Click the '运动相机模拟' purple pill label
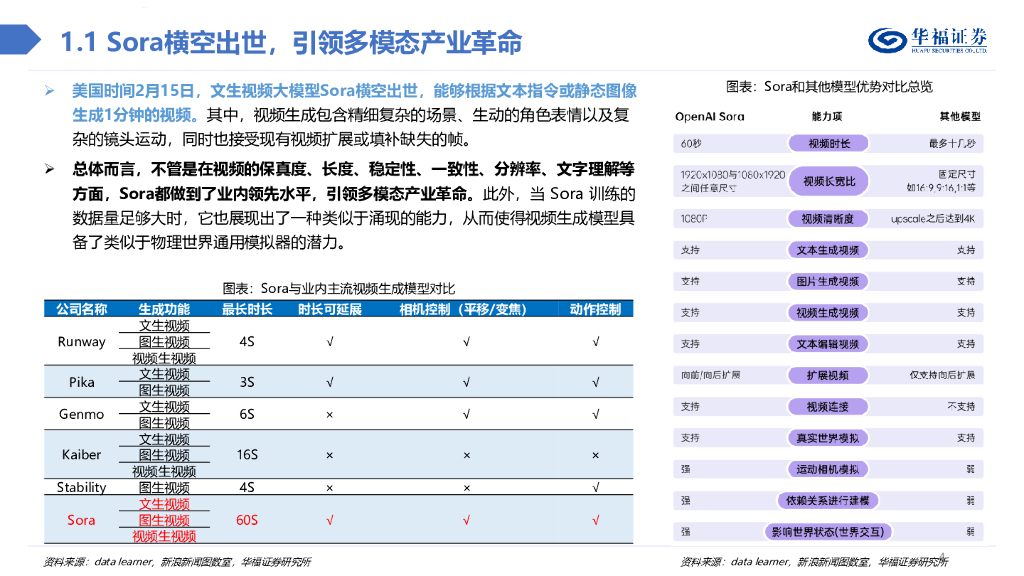 [828, 470]
